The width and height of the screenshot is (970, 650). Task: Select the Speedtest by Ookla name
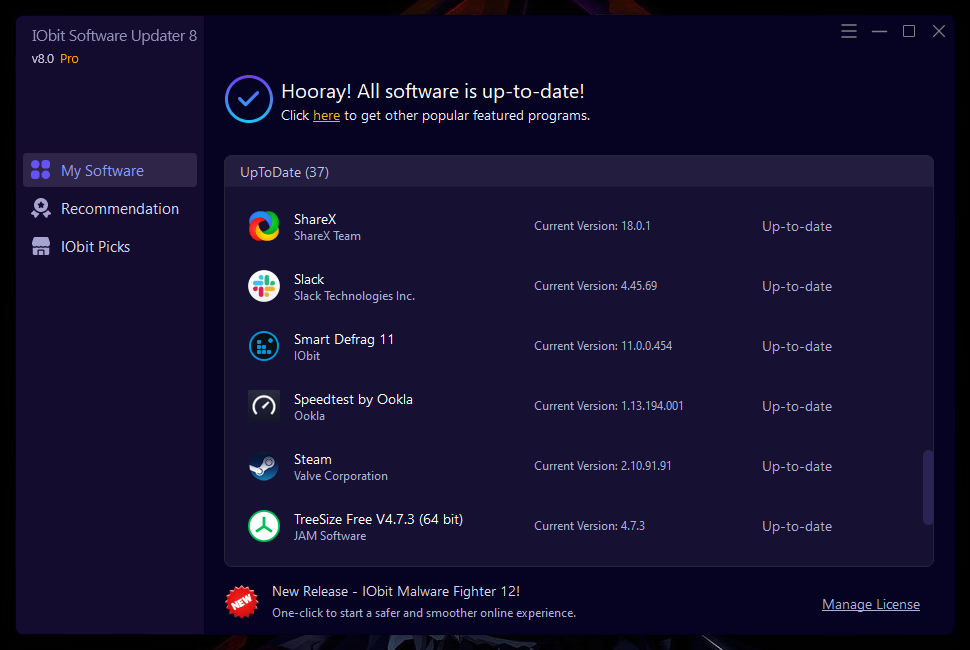tap(353, 400)
